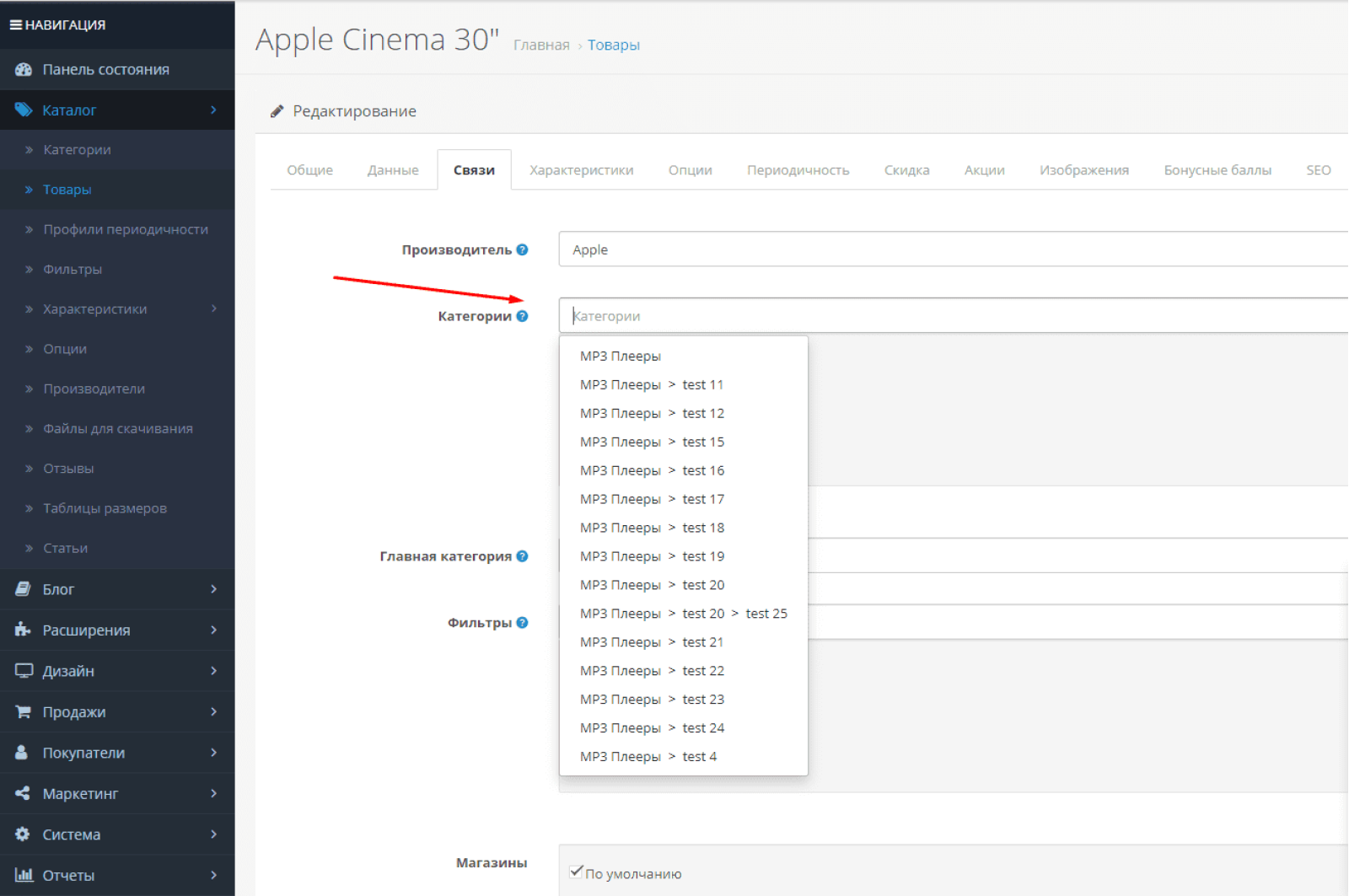Select MP3 Плееры > test 24 suggestion
1349x896 pixels.
point(683,728)
